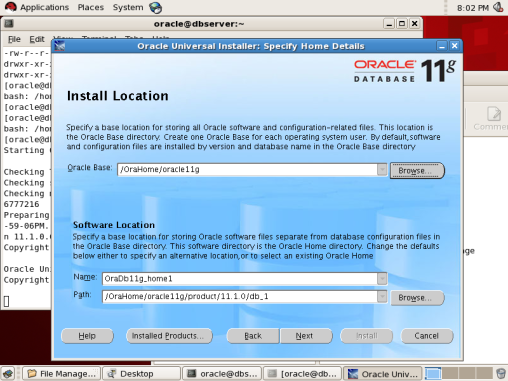Image resolution: width=508 pixels, height=381 pixels.
Task: Open Installed Products list
Action: click(x=169, y=336)
